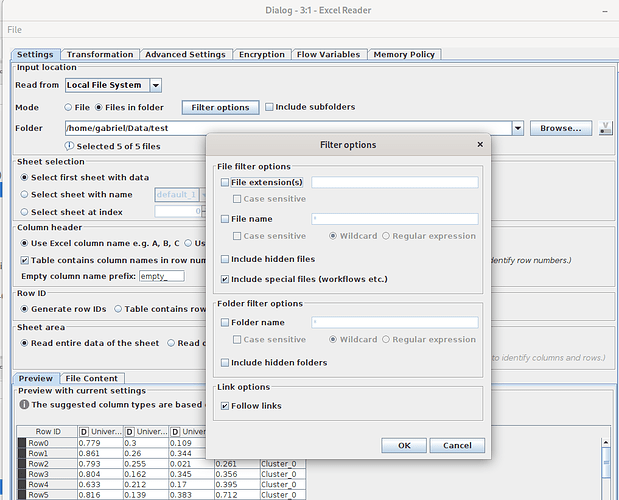The width and height of the screenshot is (619, 500).
Task: Open sheet name dropdown showing default_1
Action: [x=181, y=195]
